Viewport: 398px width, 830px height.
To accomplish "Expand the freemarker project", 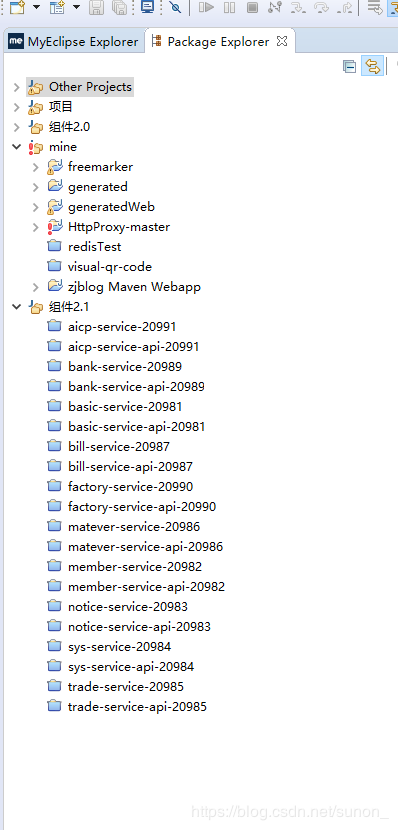I will click(35, 167).
